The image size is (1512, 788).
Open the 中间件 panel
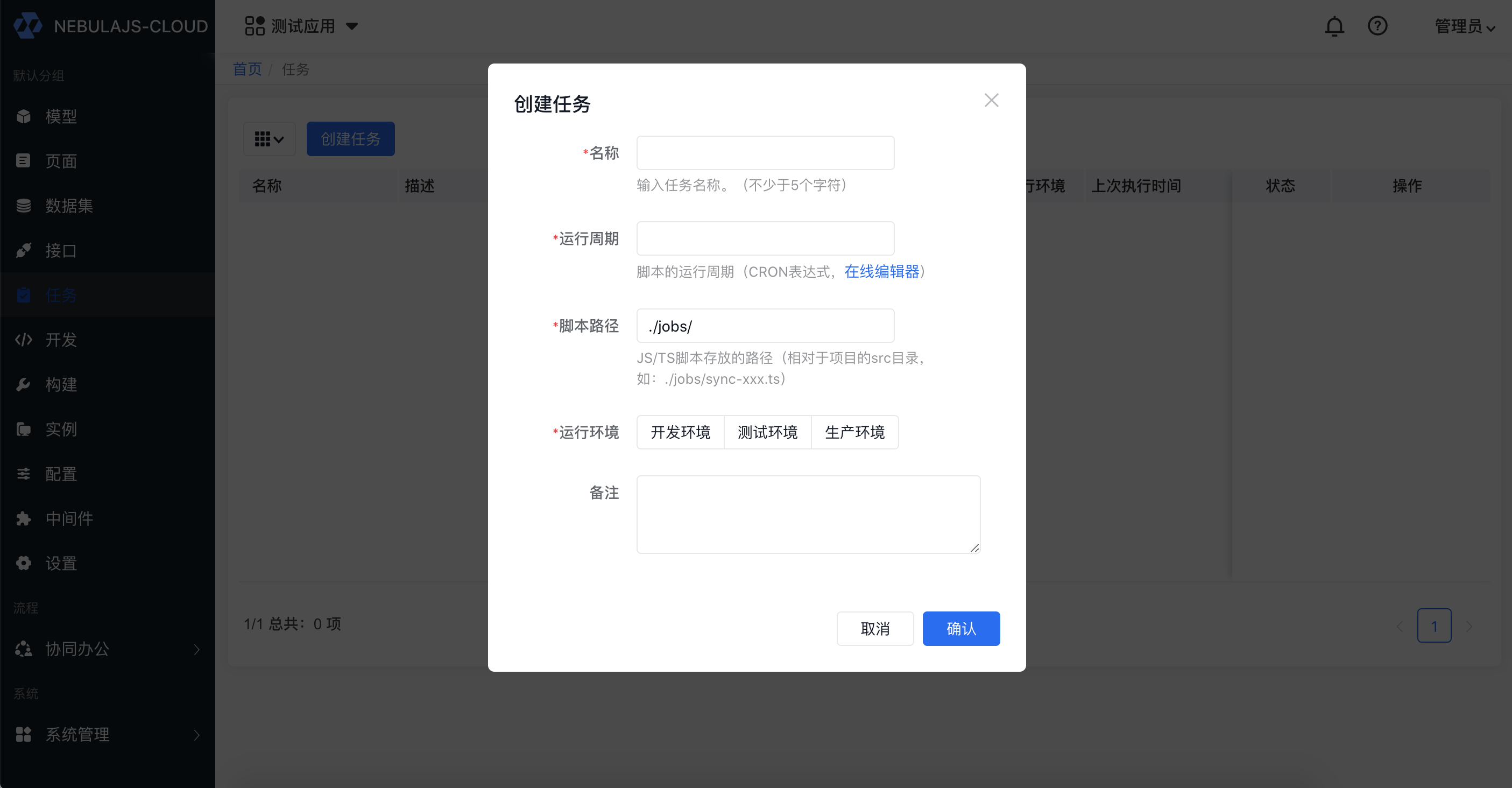coord(69,518)
